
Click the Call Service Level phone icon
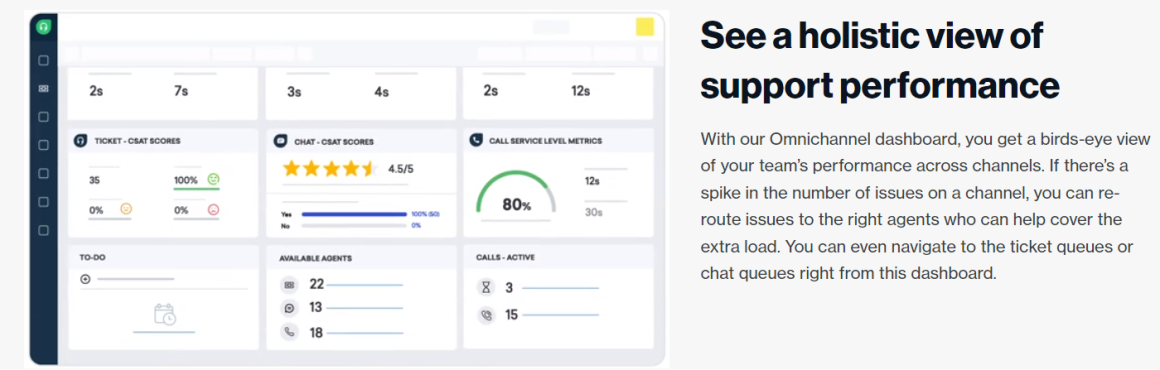coord(476,140)
